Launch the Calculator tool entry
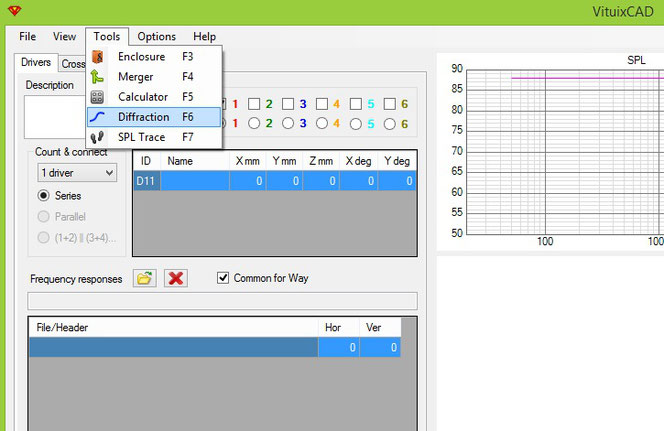Image resolution: width=664 pixels, height=431 pixels. tap(154, 97)
